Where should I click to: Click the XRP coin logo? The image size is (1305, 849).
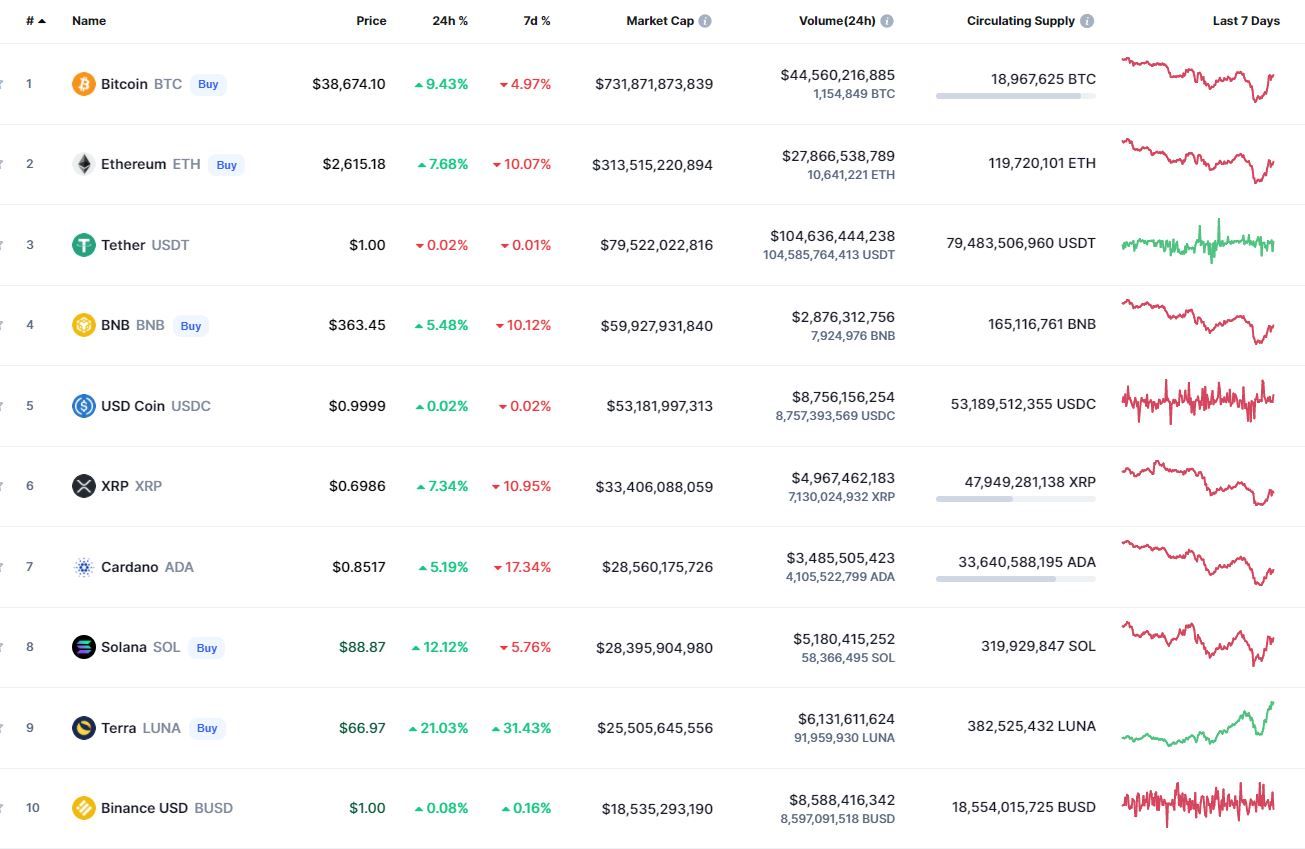click(84, 486)
